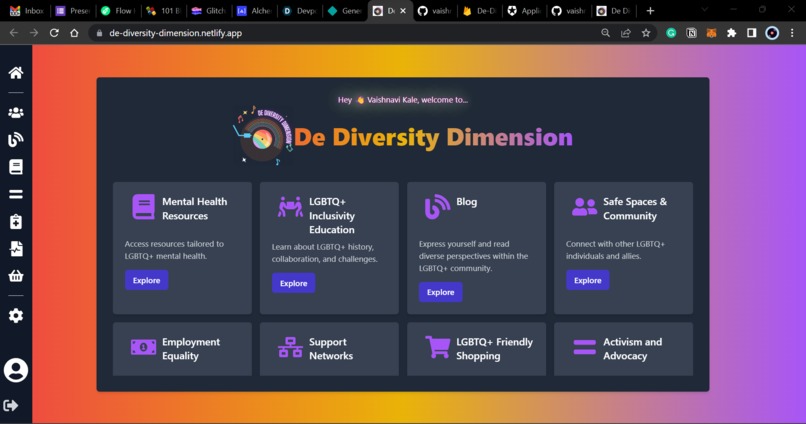View site info via address bar lock icon
Viewport: 806px width, 424px height.
click(99, 33)
